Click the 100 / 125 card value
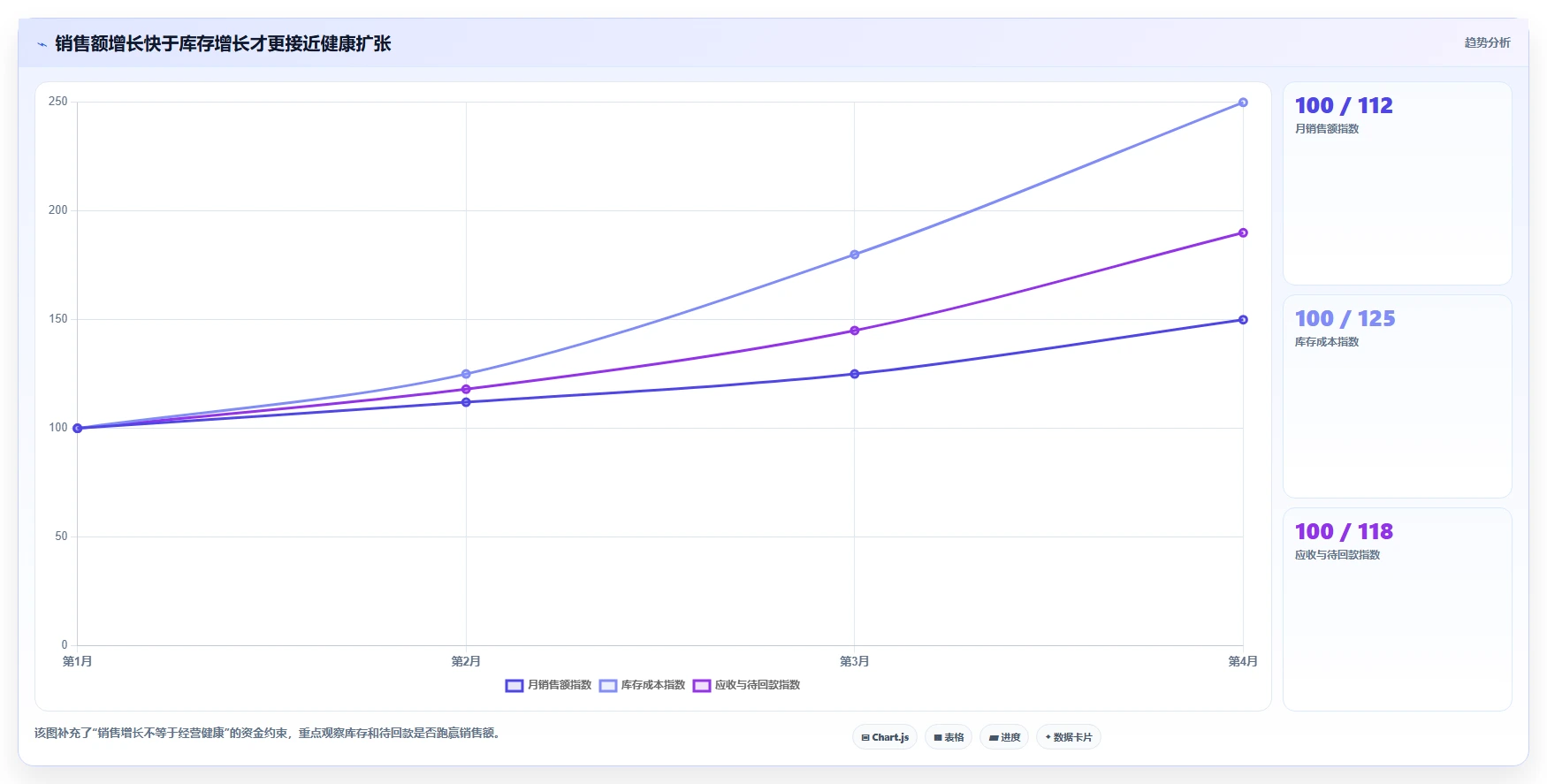The image size is (1547, 784). pos(1345,319)
